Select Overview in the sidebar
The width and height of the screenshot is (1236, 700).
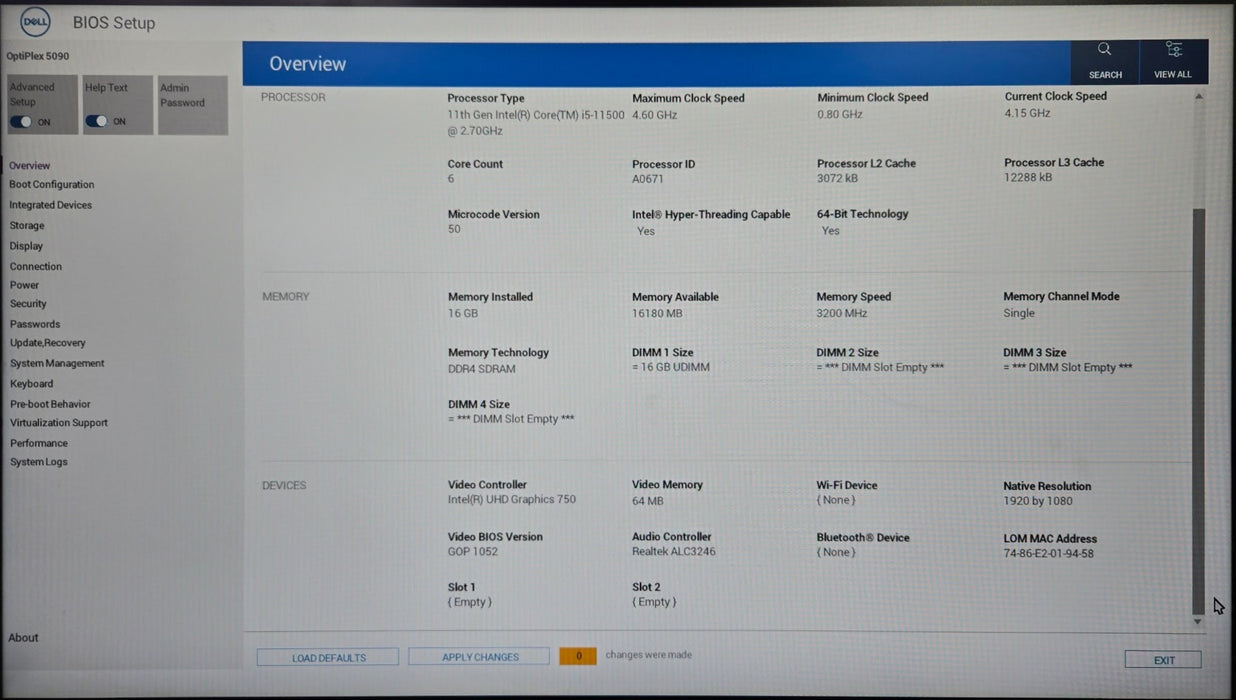click(x=30, y=166)
